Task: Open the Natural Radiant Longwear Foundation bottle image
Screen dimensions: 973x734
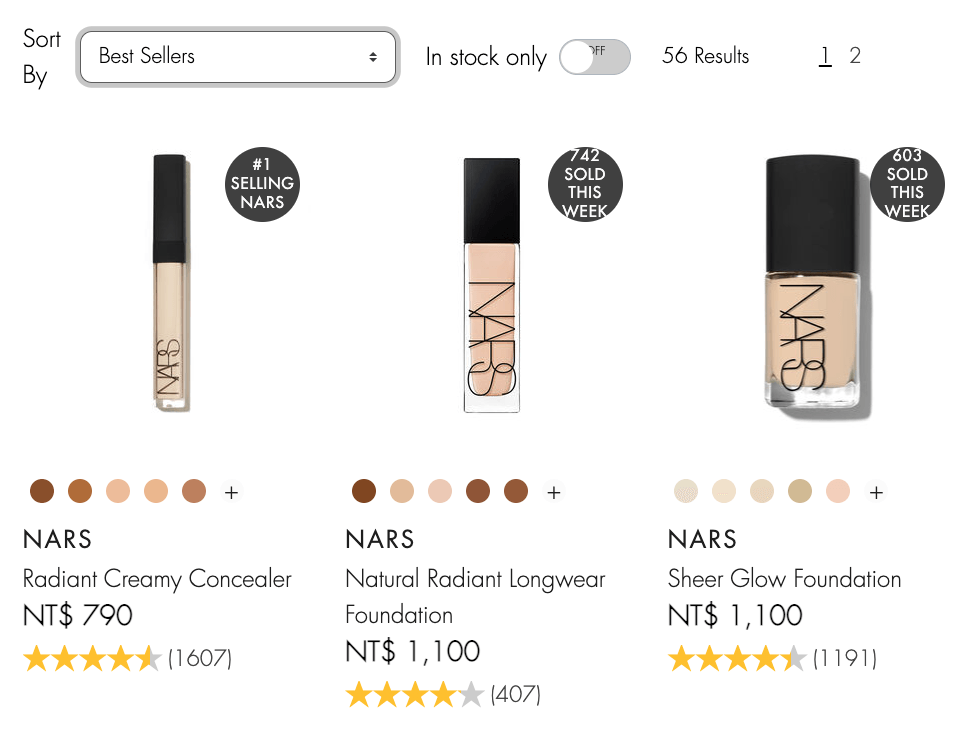Action: coord(491,285)
